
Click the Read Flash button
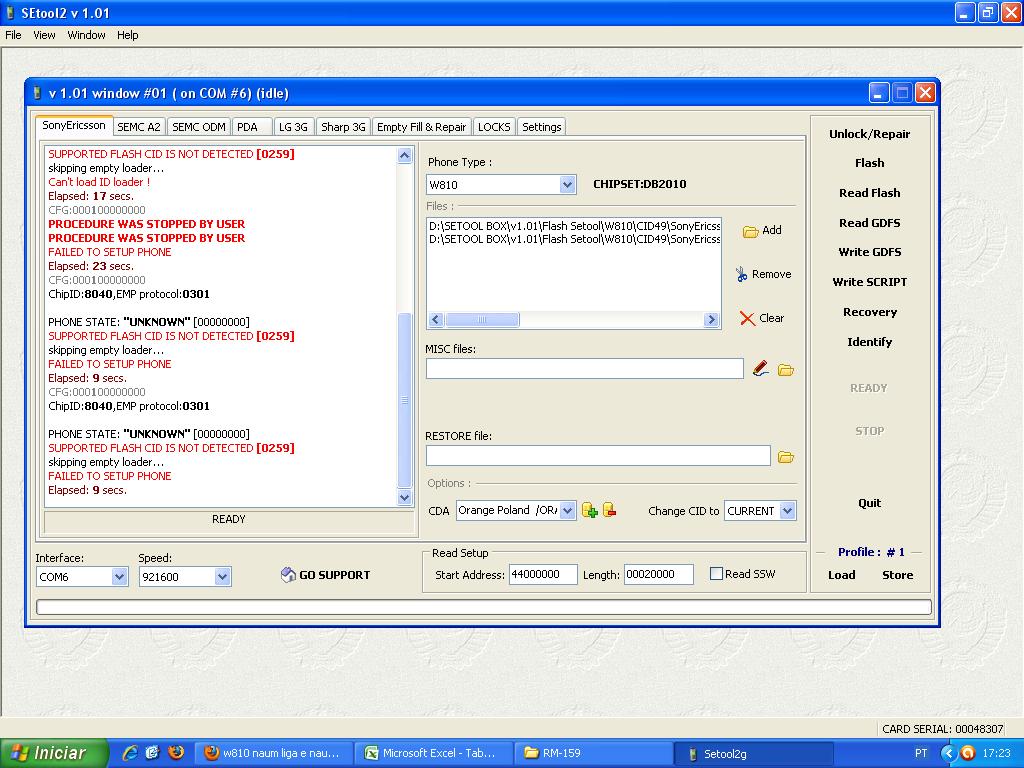click(x=869, y=193)
